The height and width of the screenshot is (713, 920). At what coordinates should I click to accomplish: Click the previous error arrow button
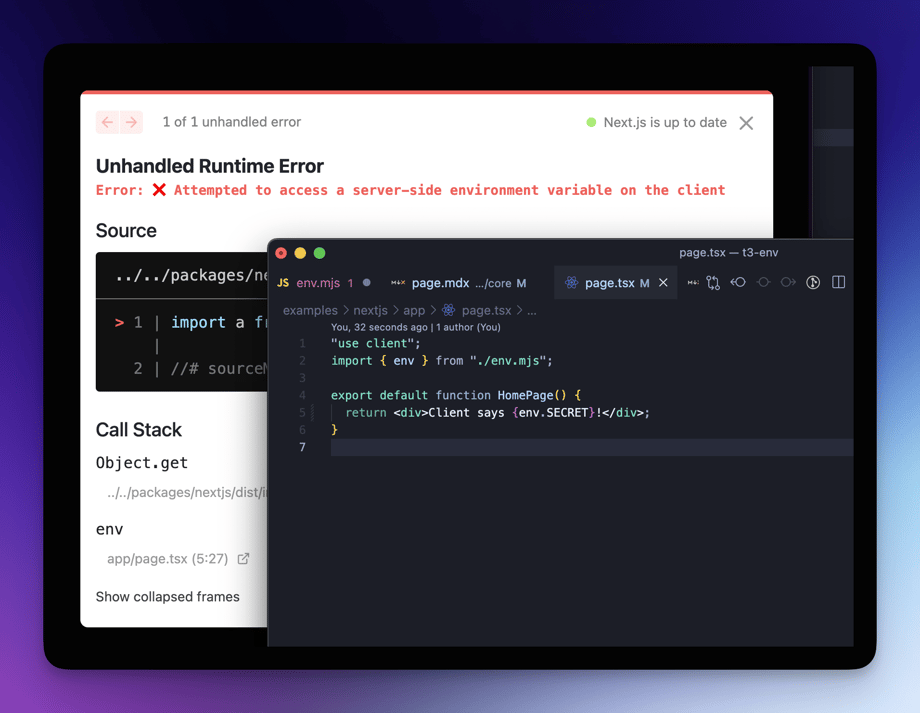tap(108, 122)
